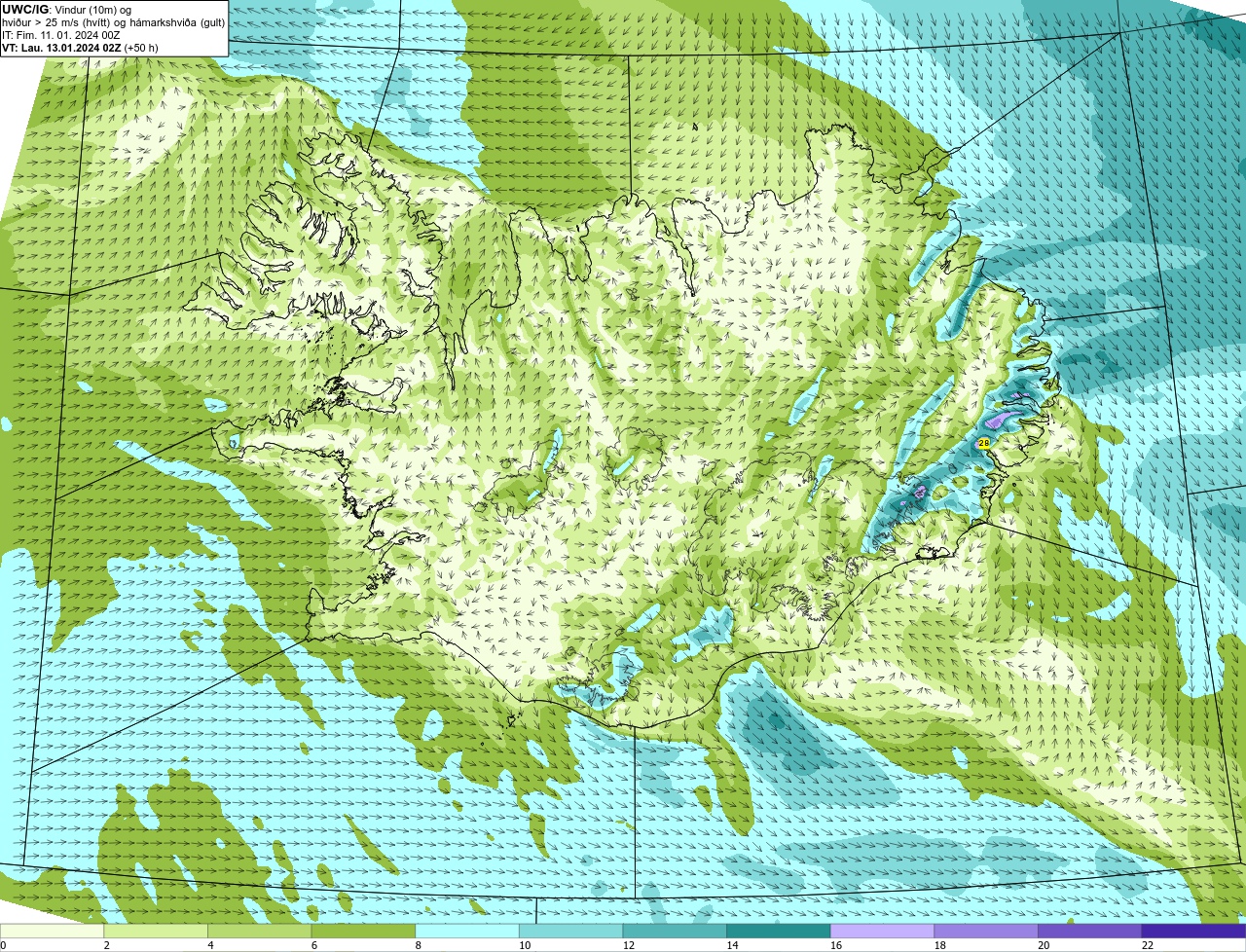This screenshot has height=952, width=1246.
Task: Select the 14–16 dark teal scale swatch
Action: (x=779, y=932)
